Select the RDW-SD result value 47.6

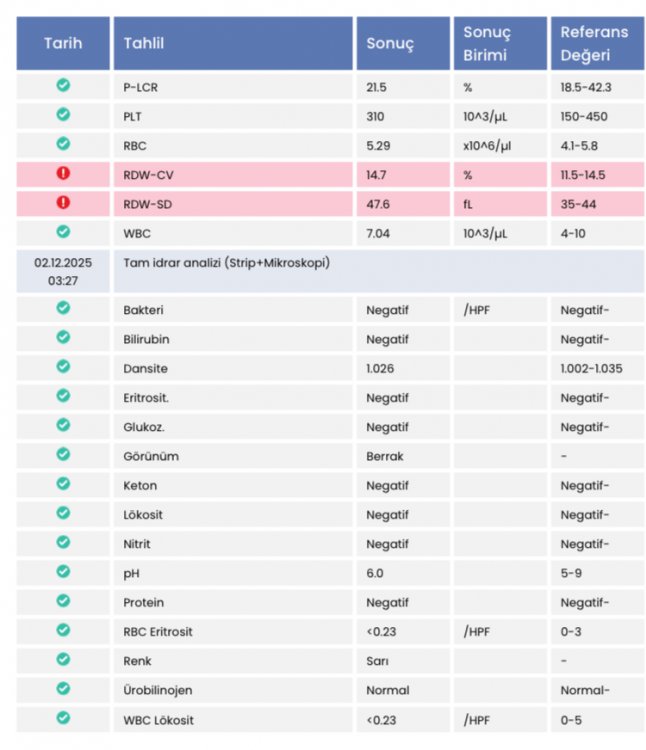coord(378,204)
